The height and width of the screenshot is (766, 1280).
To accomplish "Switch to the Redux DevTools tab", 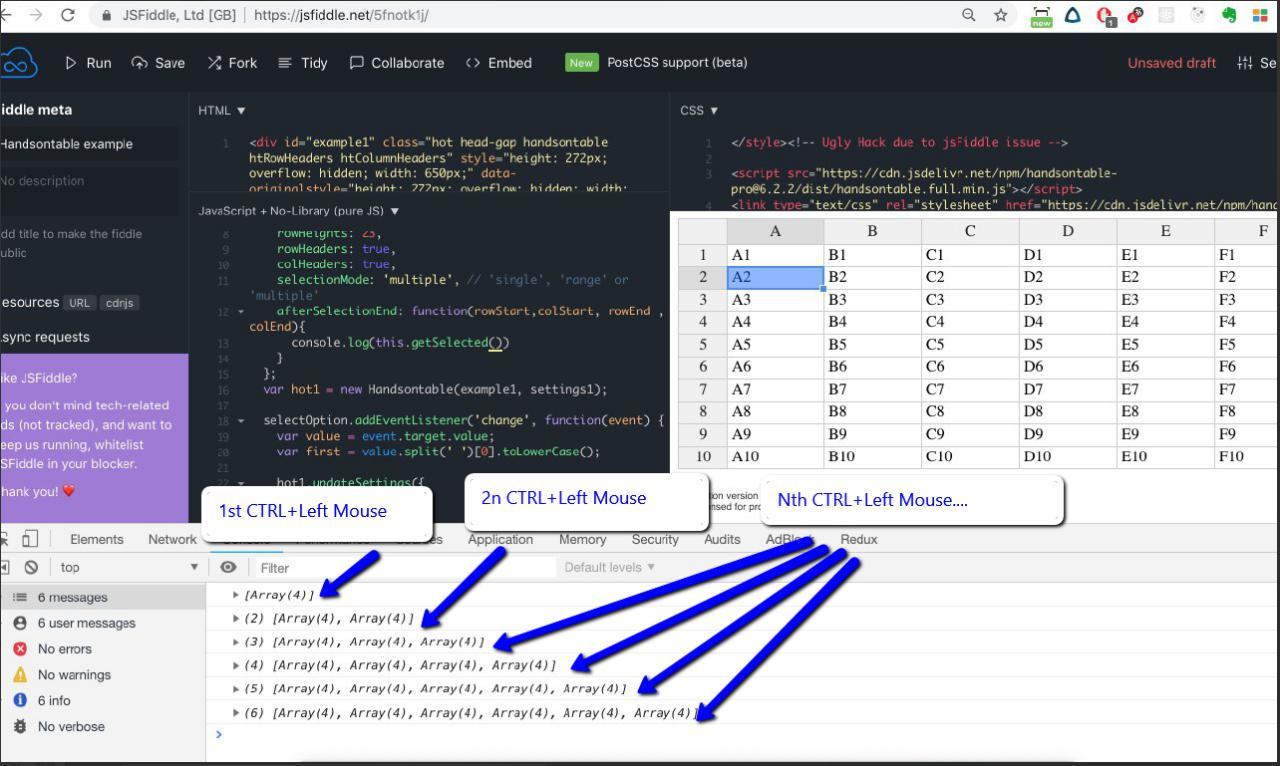I will coord(859,539).
